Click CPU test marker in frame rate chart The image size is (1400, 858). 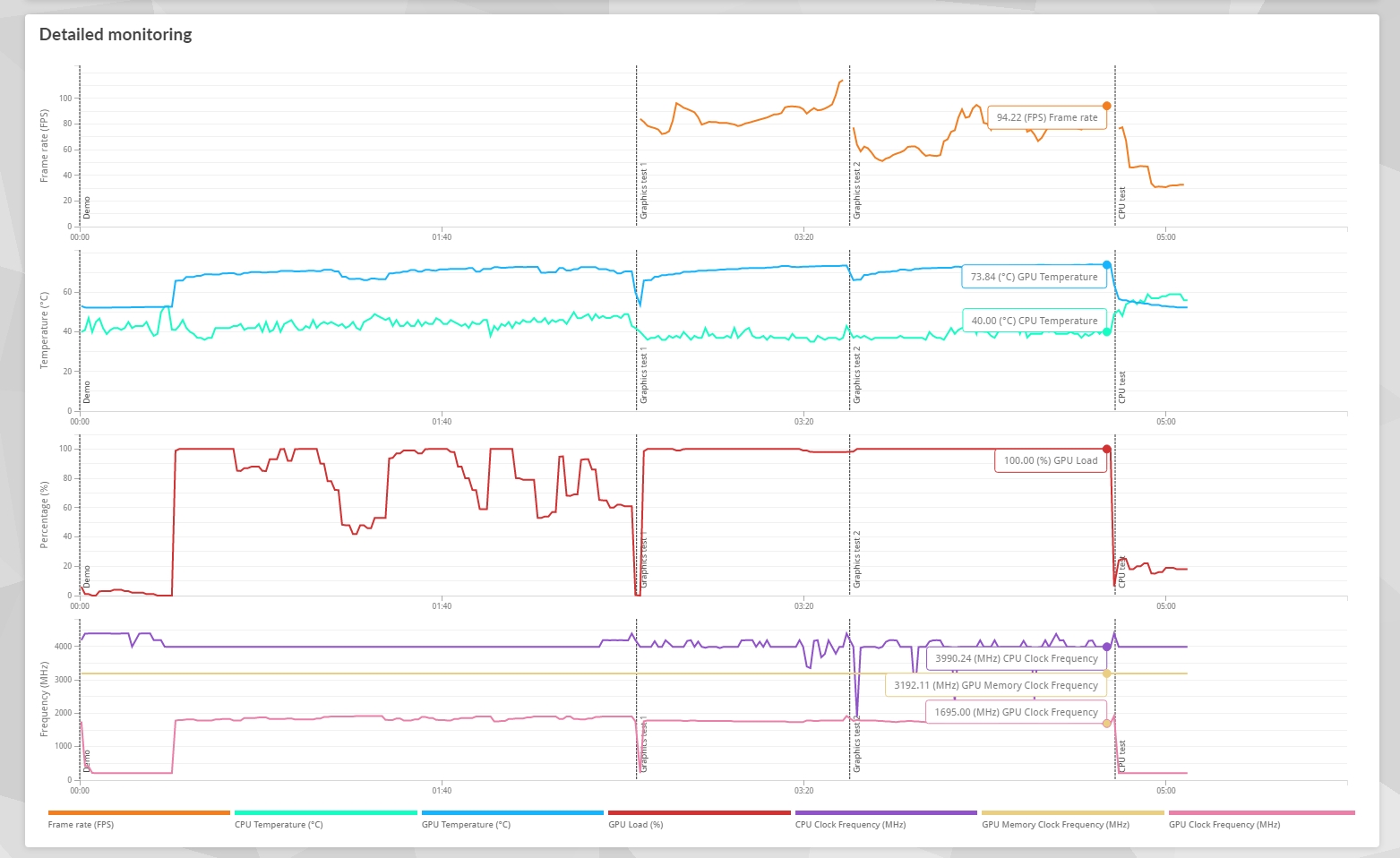[1121, 203]
